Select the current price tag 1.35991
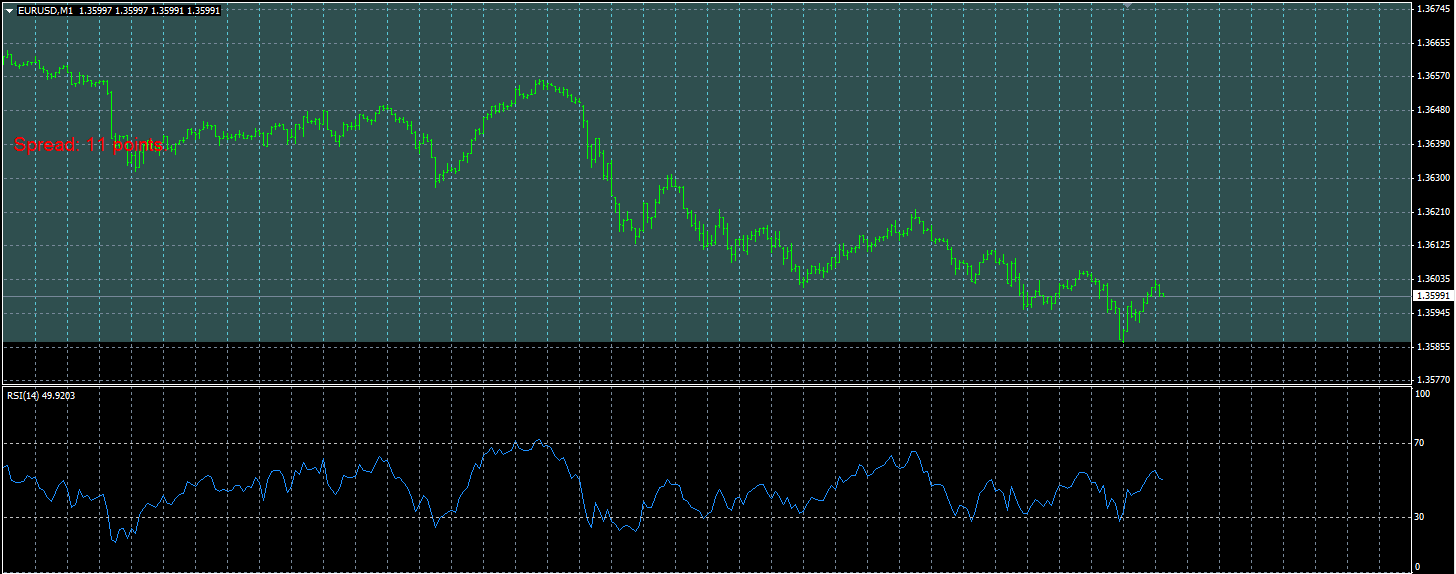This screenshot has height=574, width=1456. point(1433,296)
